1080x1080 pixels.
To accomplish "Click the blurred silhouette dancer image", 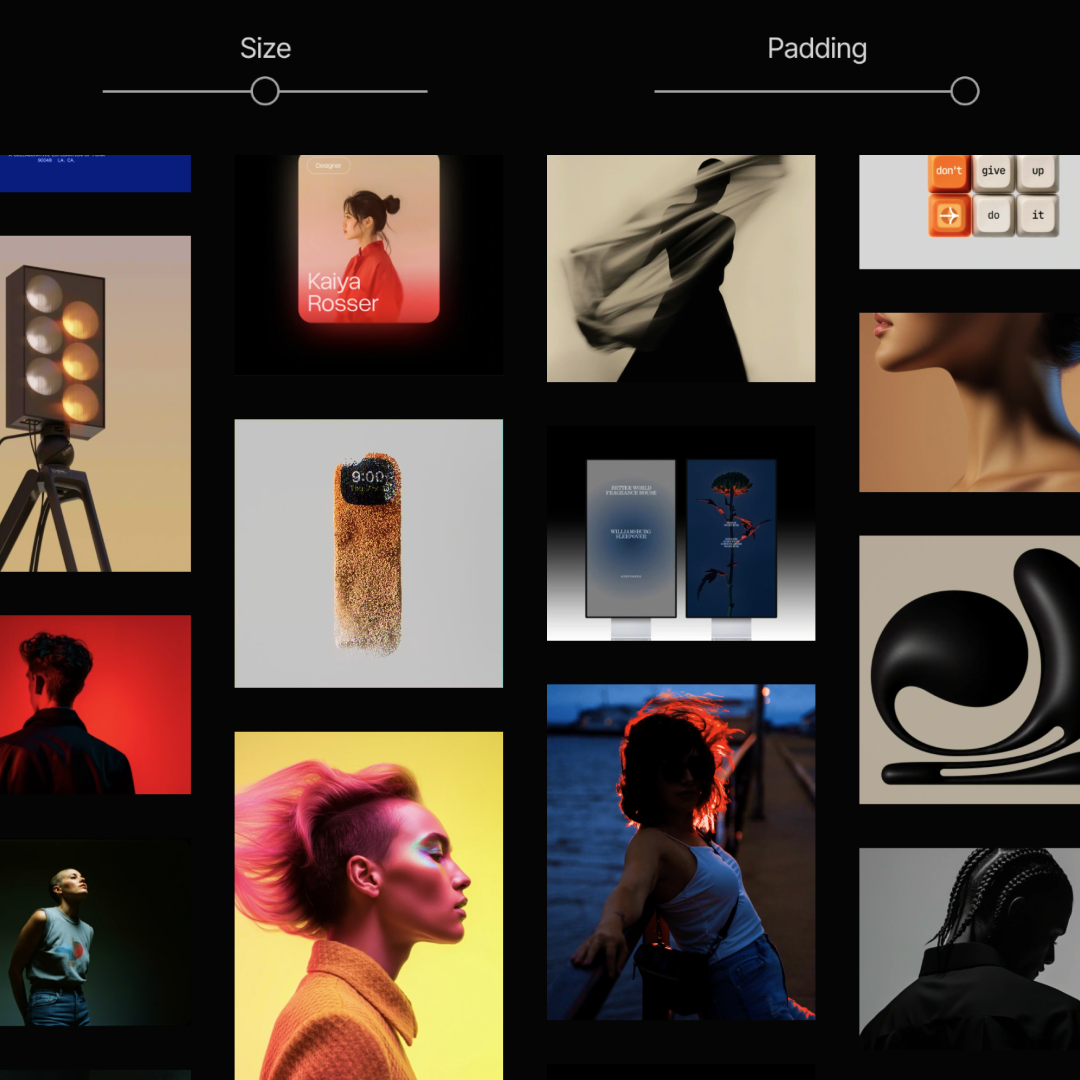I will click(680, 268).
